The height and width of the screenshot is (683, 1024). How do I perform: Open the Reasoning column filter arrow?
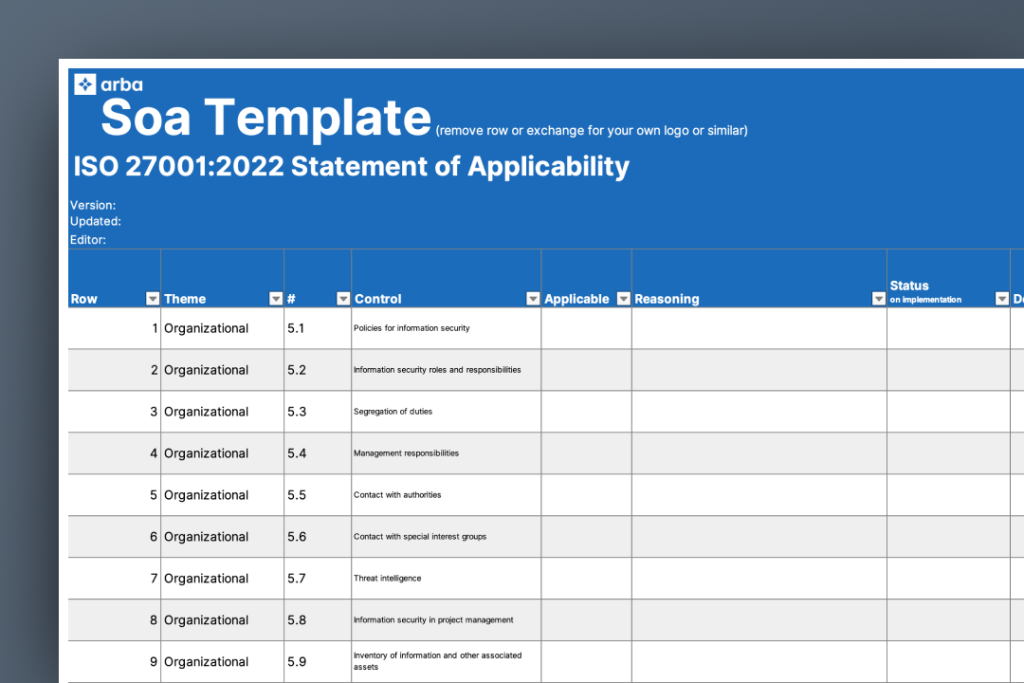pos(878,298)
